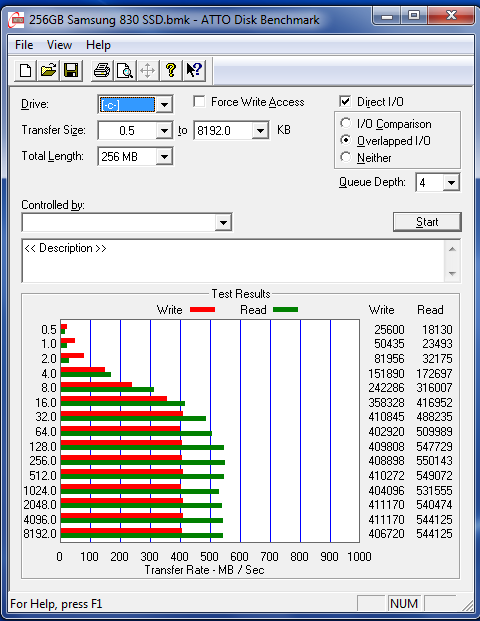
Task: Click the Write value 406720
Action: tap(387, 533)
